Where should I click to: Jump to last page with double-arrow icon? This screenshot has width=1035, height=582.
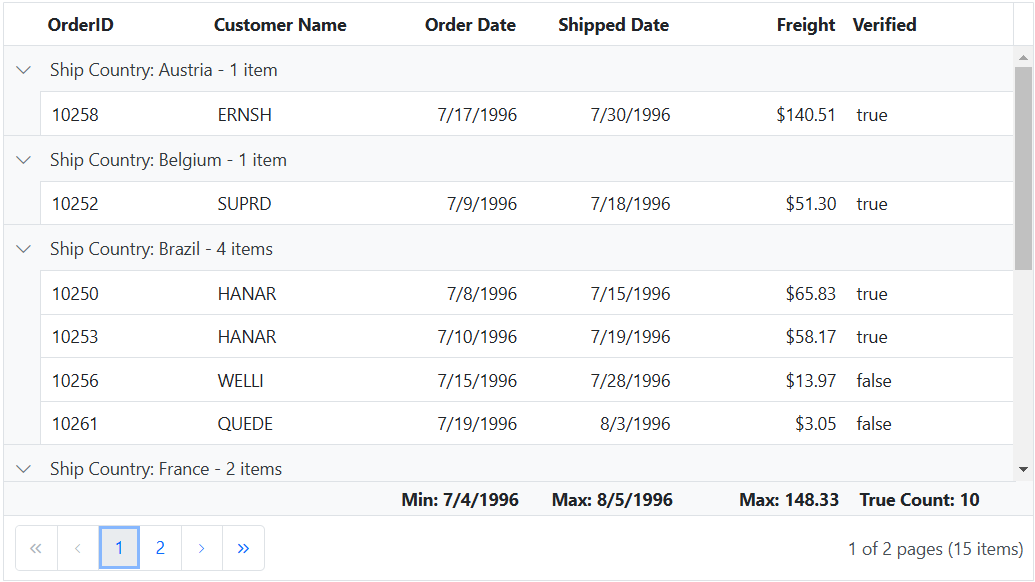(x=243, y=548)
